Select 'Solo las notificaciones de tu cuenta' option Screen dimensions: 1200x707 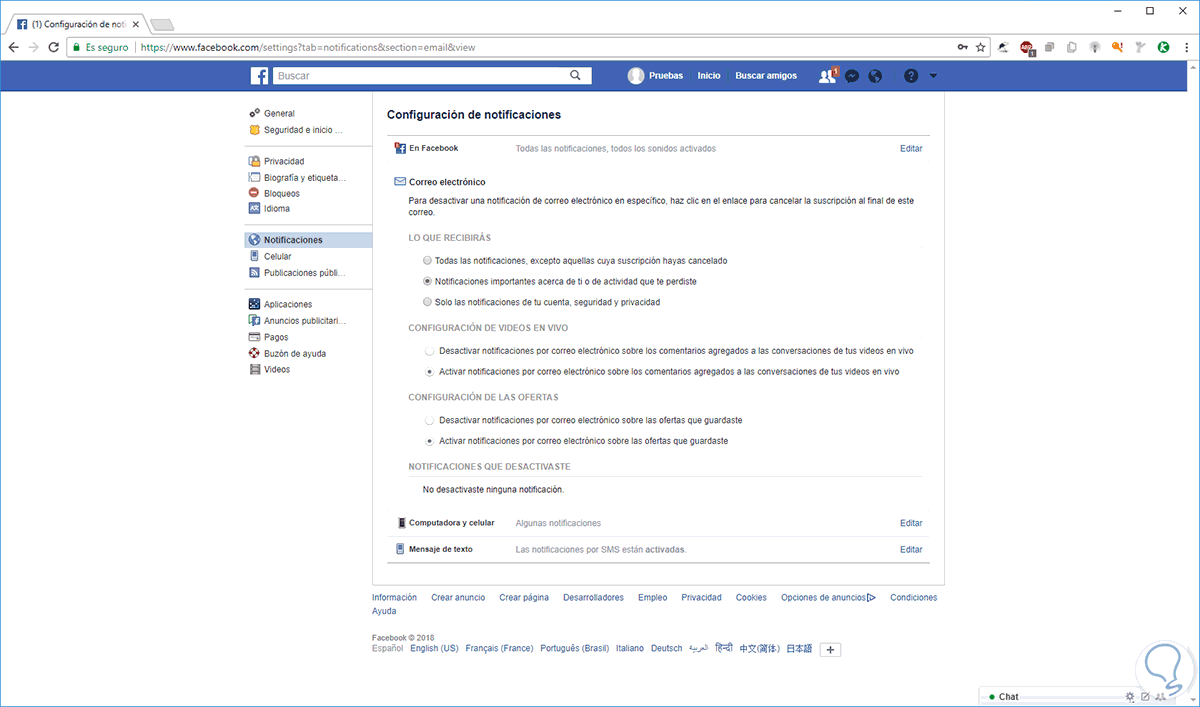(x=428, y=301)
